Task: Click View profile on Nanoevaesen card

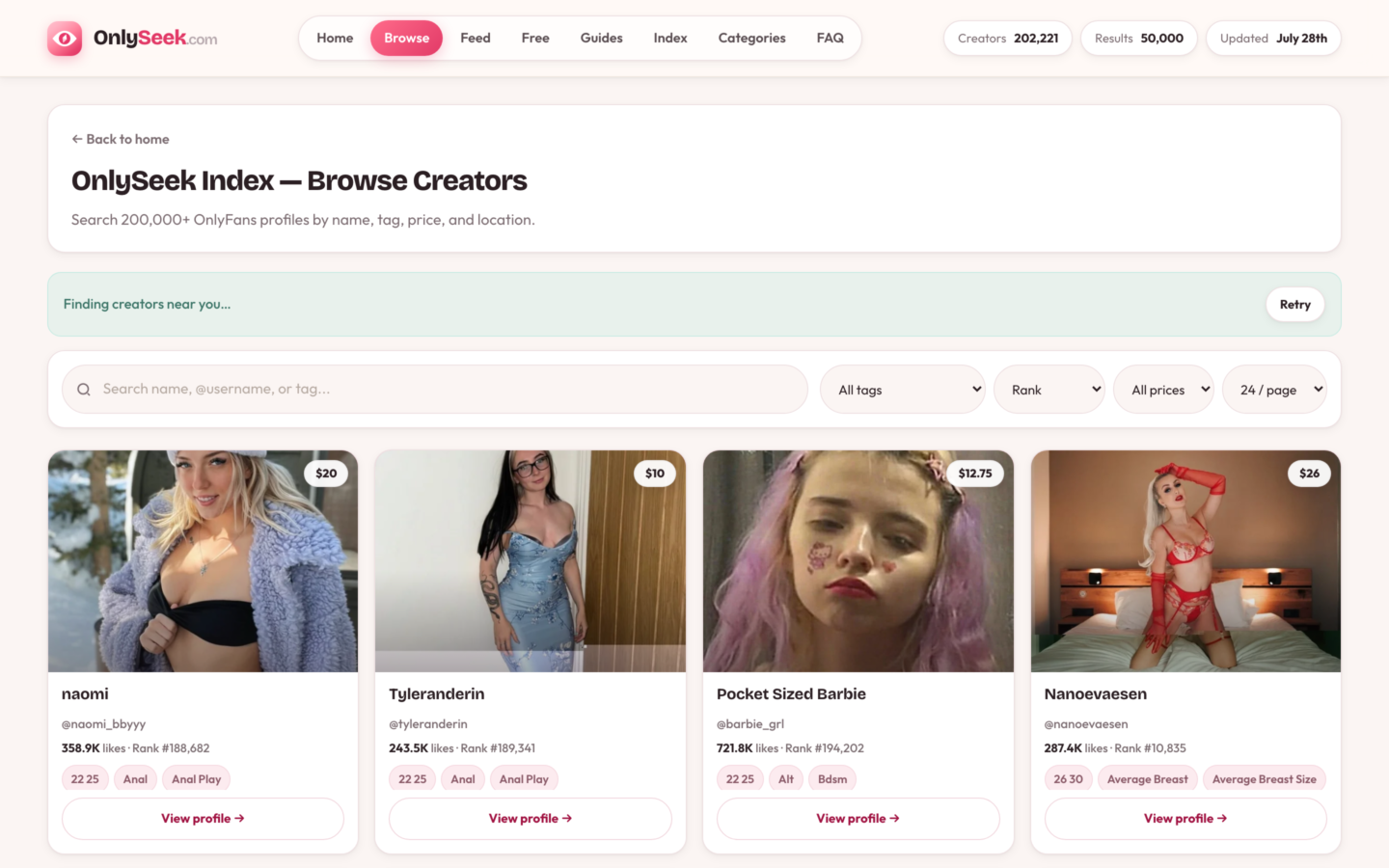Action: [1185, 819]
